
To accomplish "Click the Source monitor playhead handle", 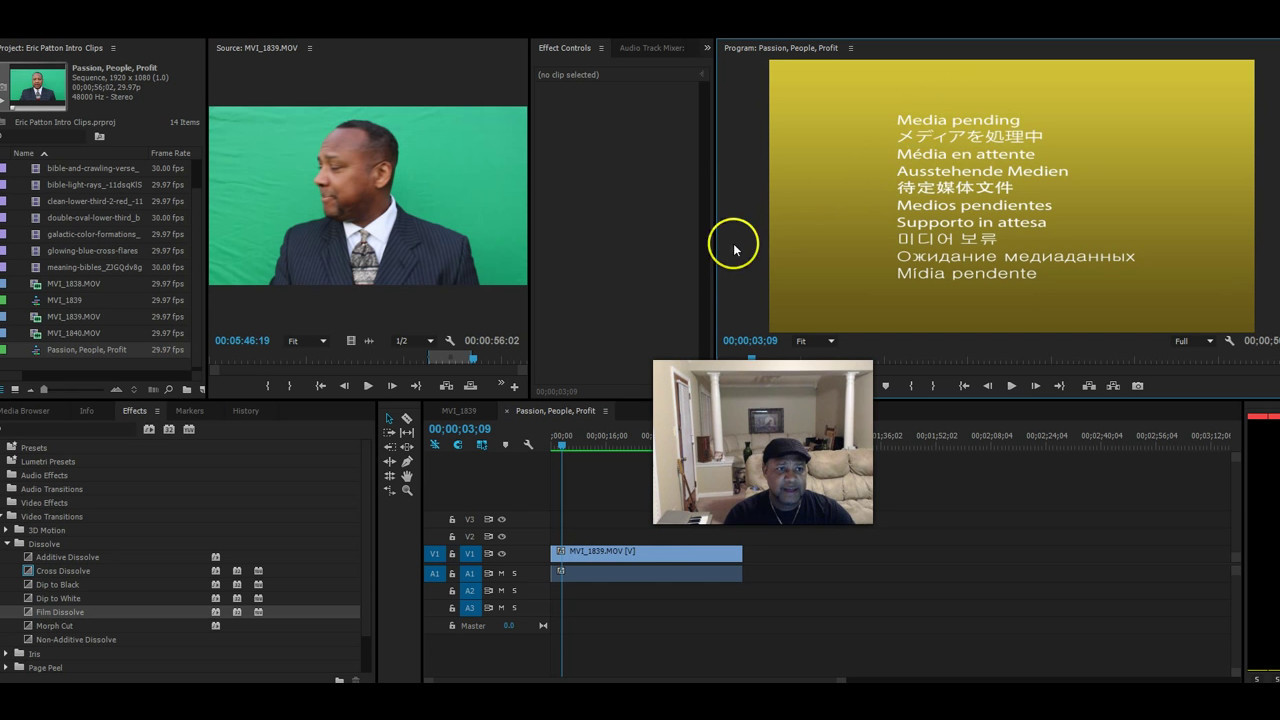I will pyautogui.click(x=474, y=358).
